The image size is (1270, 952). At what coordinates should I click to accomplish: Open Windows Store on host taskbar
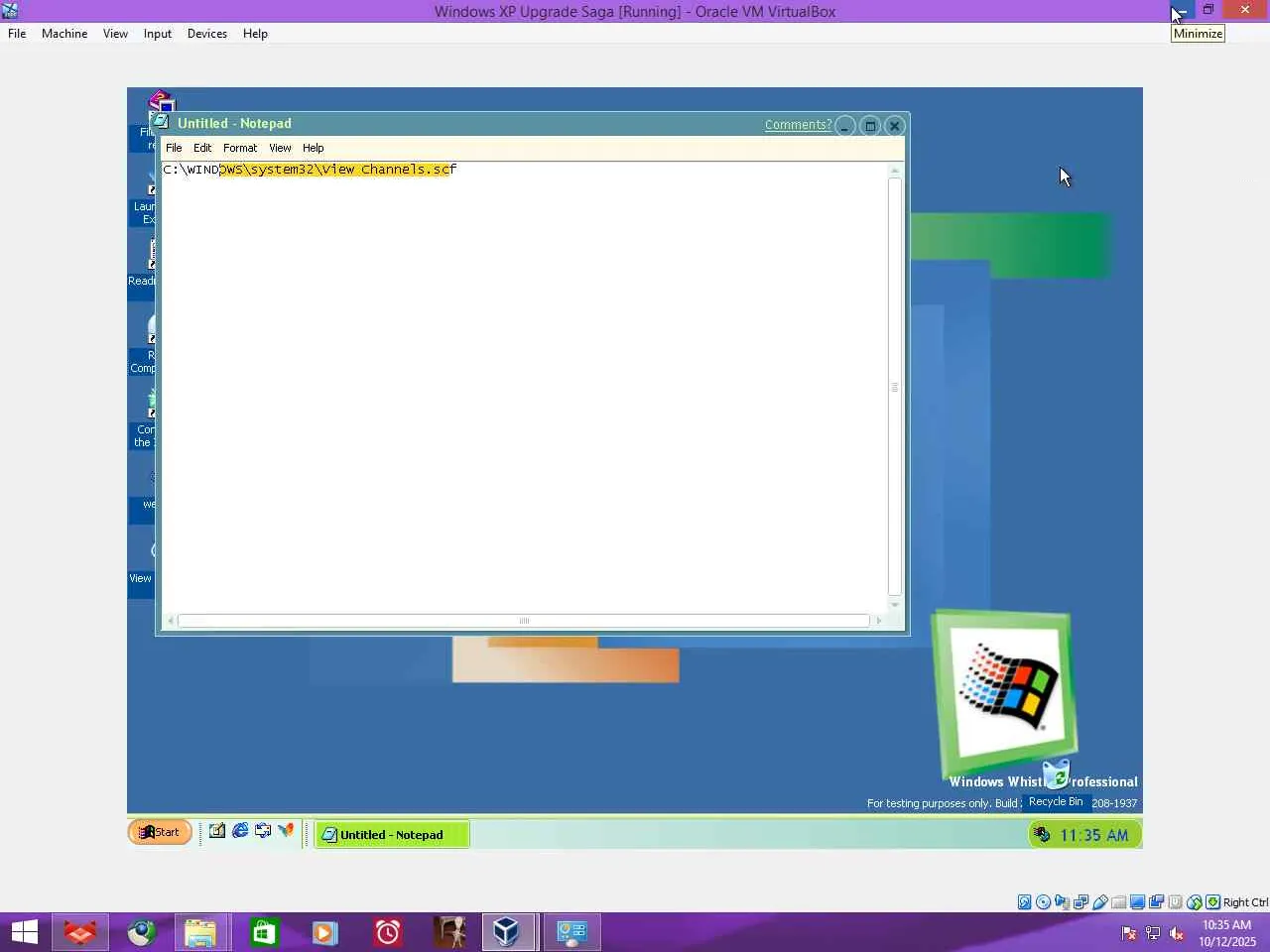coord(264,932)
